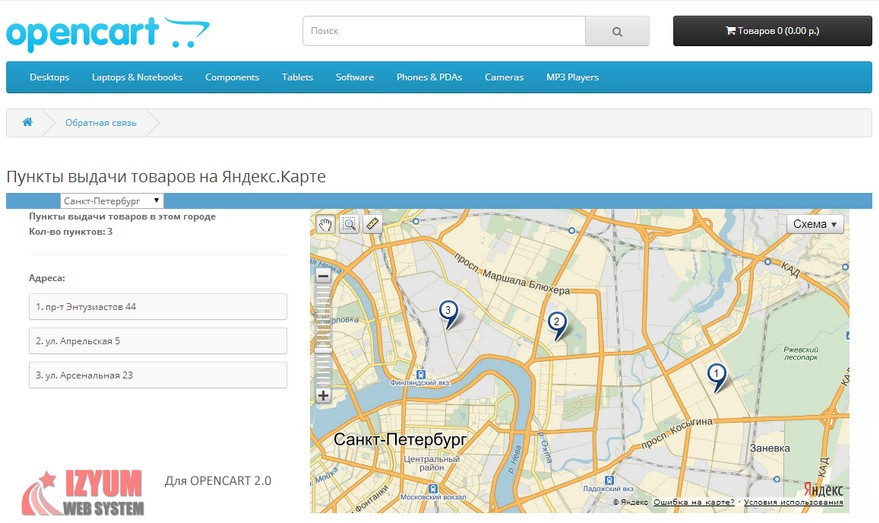
Task: Select the hand pan tool on map
Action: click(x=326, y=224)
